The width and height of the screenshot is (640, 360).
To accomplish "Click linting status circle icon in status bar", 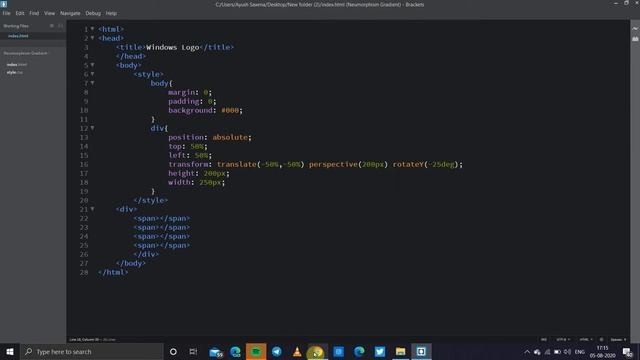I will (x=601, y=340).
